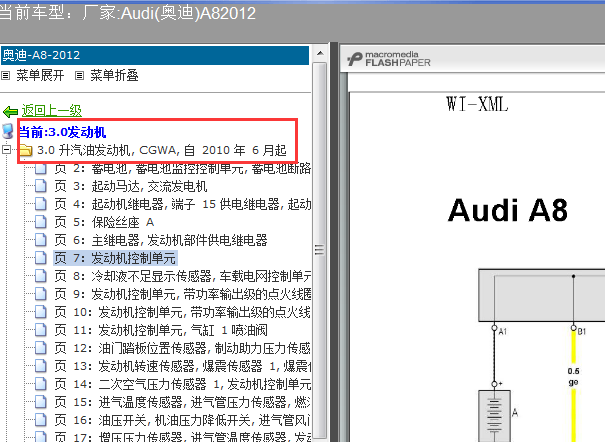The image size is (605, 442).
Task: Click document icon of 页 11
Action: [x=41, y=329]
